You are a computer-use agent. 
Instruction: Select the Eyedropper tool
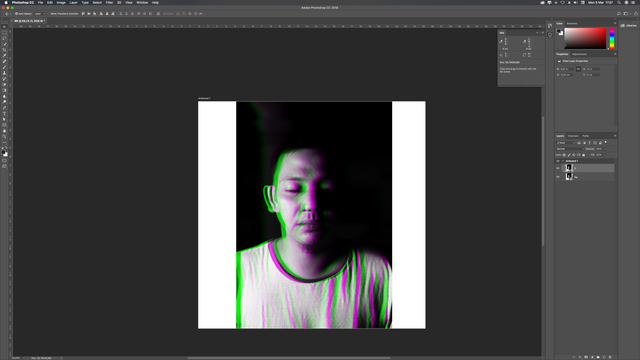[x=4, y=56]
